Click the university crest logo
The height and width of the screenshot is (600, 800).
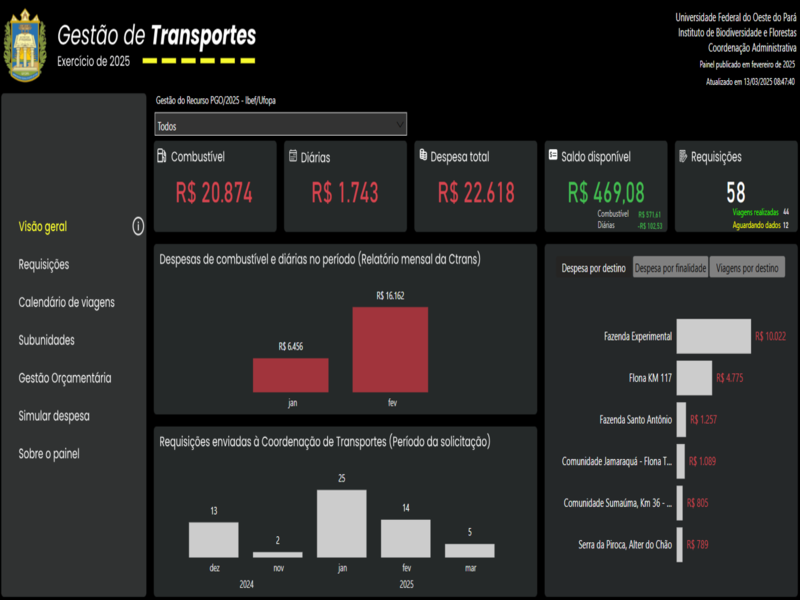point(25,47)
